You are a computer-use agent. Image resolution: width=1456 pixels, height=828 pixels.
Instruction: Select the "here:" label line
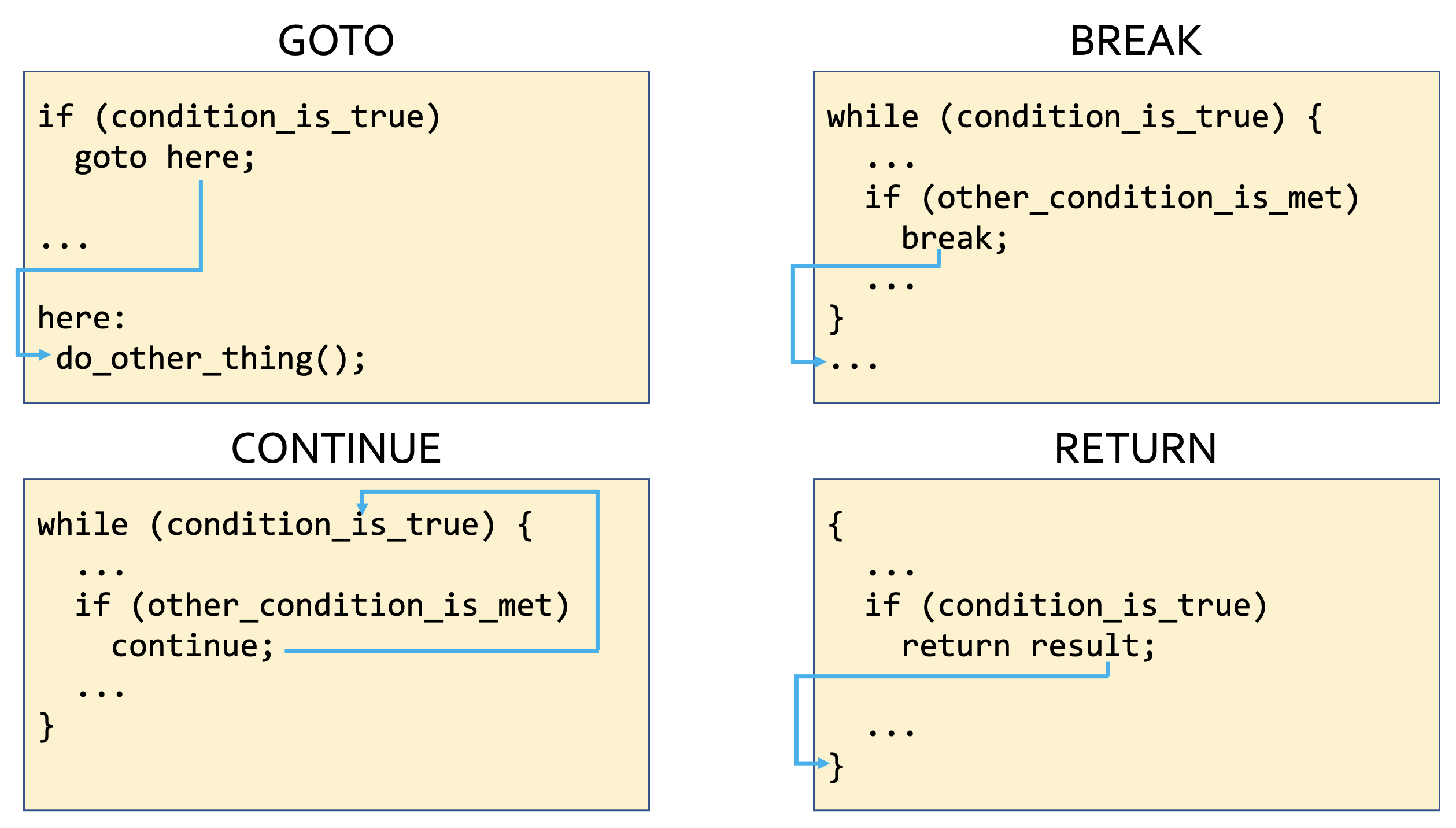[82, 318]
